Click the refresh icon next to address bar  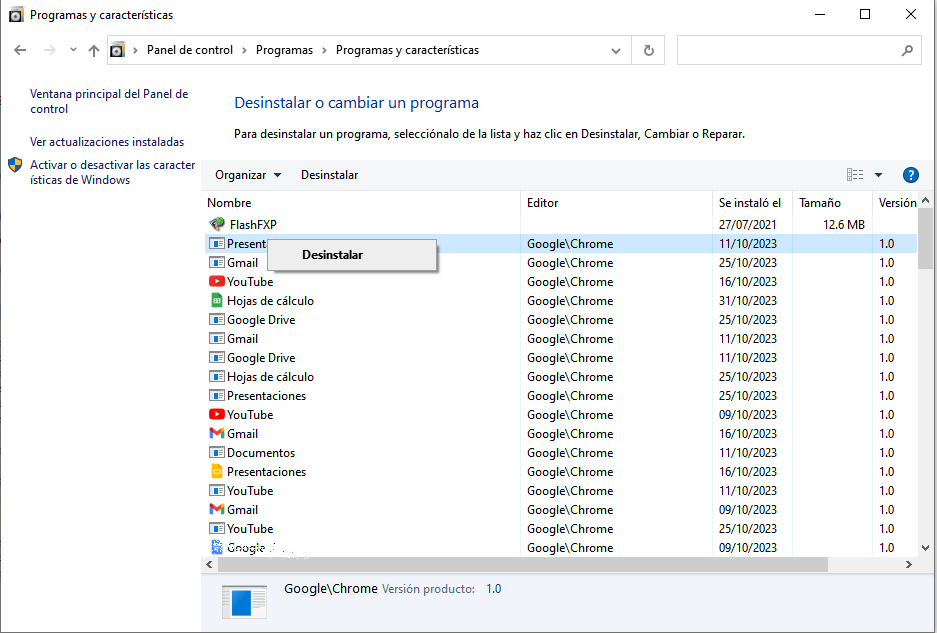click(647, 50)
